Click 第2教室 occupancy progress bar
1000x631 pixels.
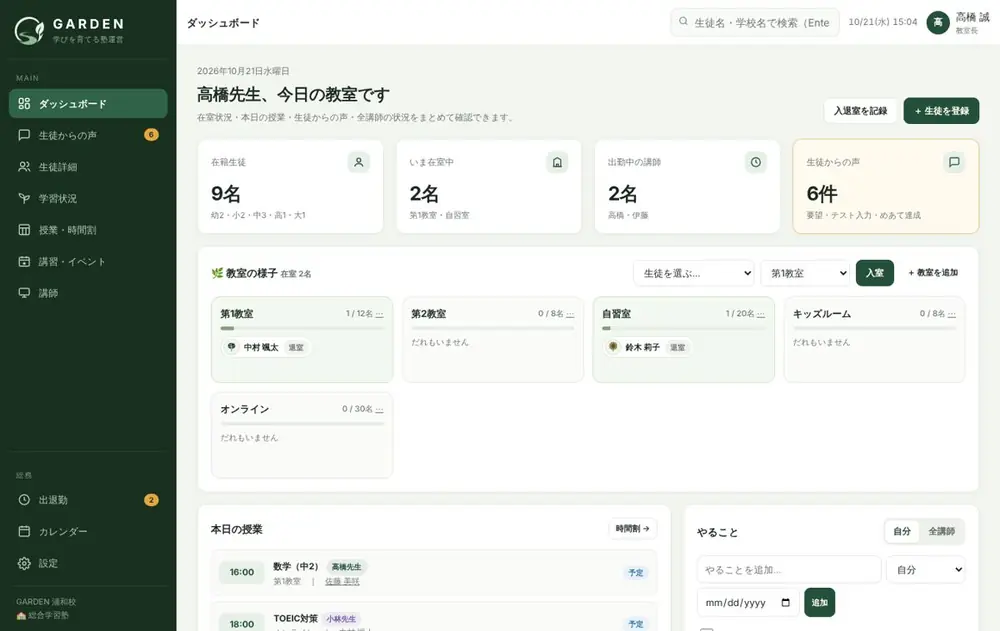pyautogui.click(x=493, y=328)
